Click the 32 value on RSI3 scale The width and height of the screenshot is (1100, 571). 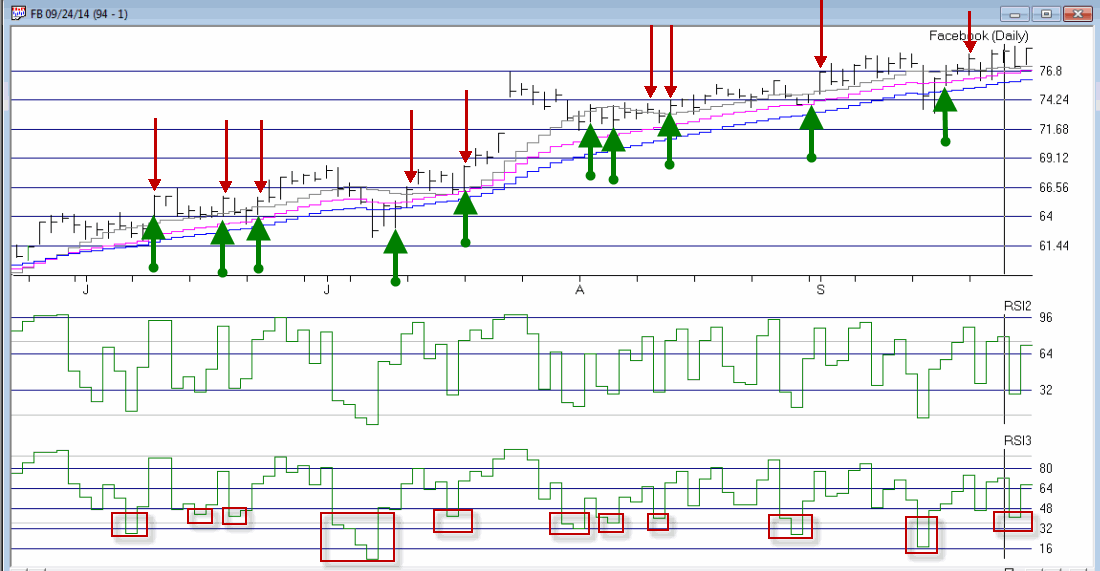(x=1046, y=528)
